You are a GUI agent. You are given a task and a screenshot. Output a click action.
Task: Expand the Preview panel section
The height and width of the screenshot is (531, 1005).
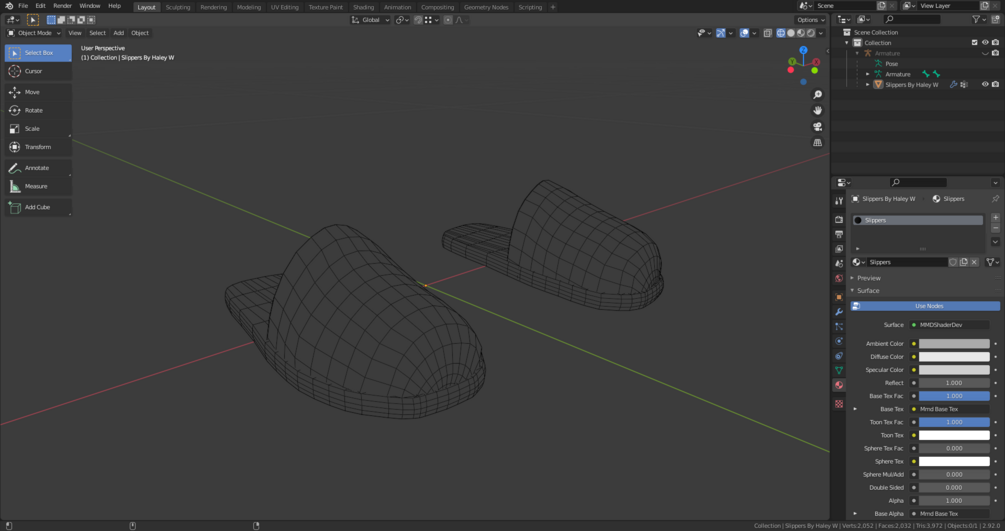coord(868,278)
